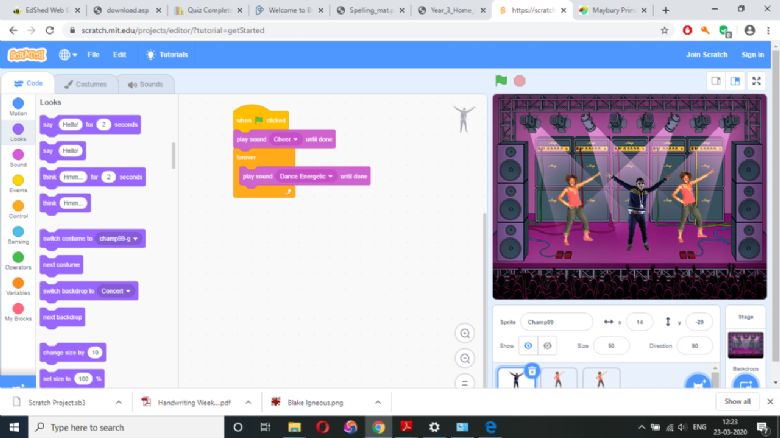Open the language globe menu

[x=68, y=55]
